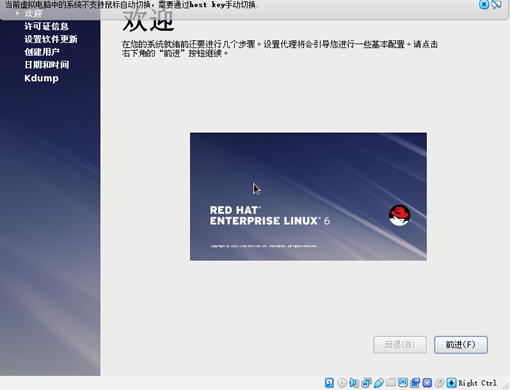Click the 欢迎 page heading
This screenshot has height=390, width=510.
pos(148,21)
